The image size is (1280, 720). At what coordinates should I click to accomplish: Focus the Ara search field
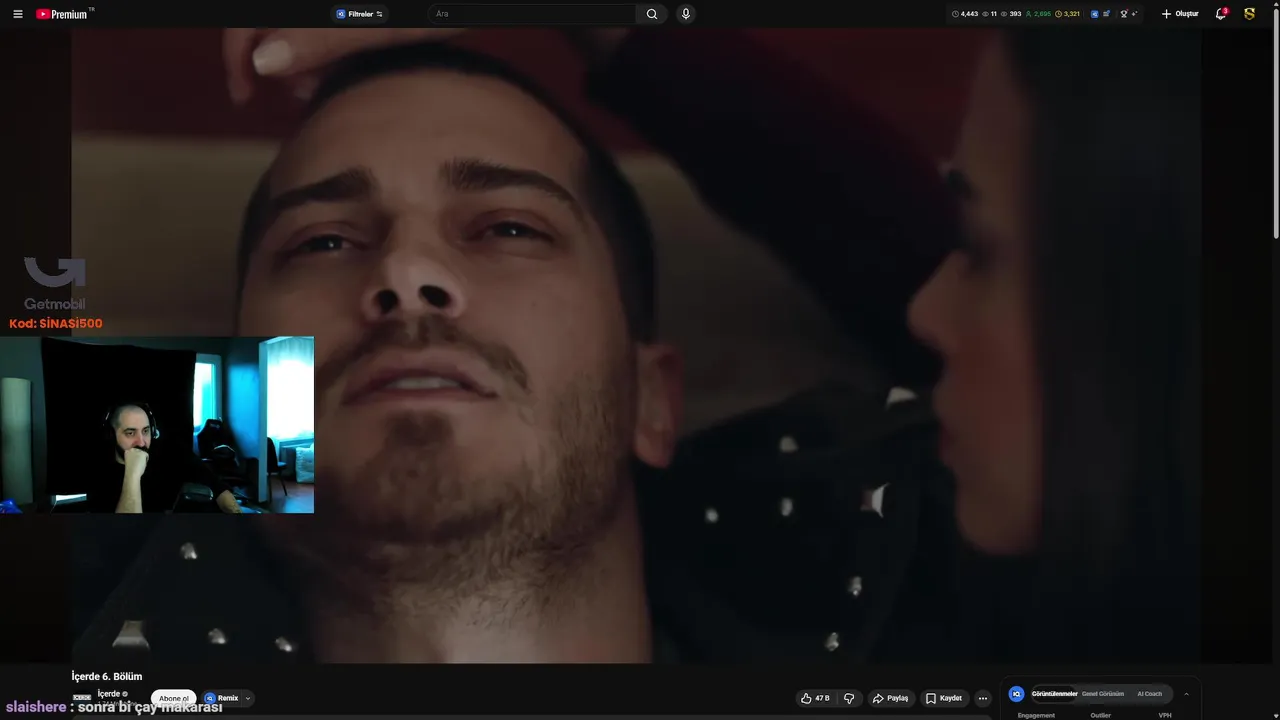coord(532,14)
